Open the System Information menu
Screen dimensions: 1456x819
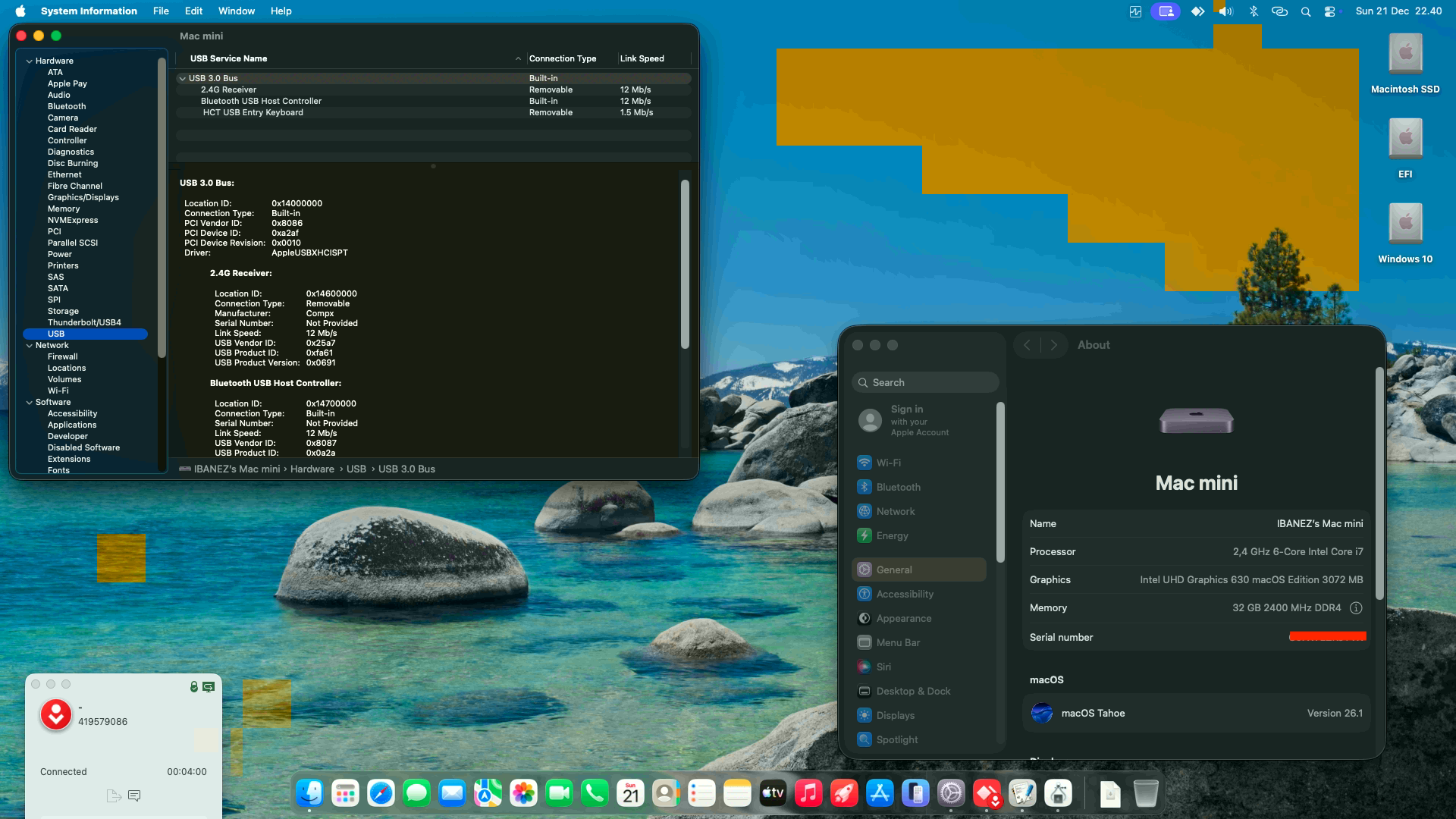pyautogui.click(x=89, y=11)
